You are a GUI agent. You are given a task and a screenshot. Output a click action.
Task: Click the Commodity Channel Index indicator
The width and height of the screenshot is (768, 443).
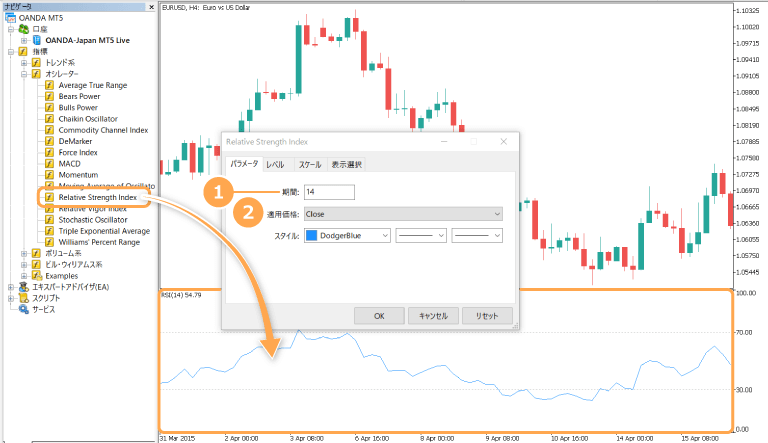coord(103,130)
